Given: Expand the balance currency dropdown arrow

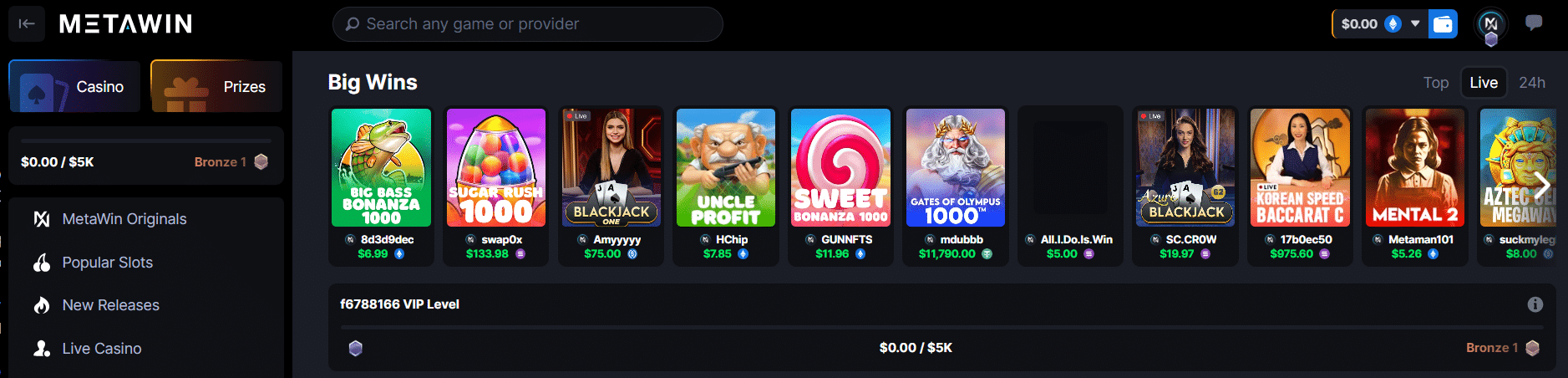Looking at the screenshot, I should point(1415,23).
